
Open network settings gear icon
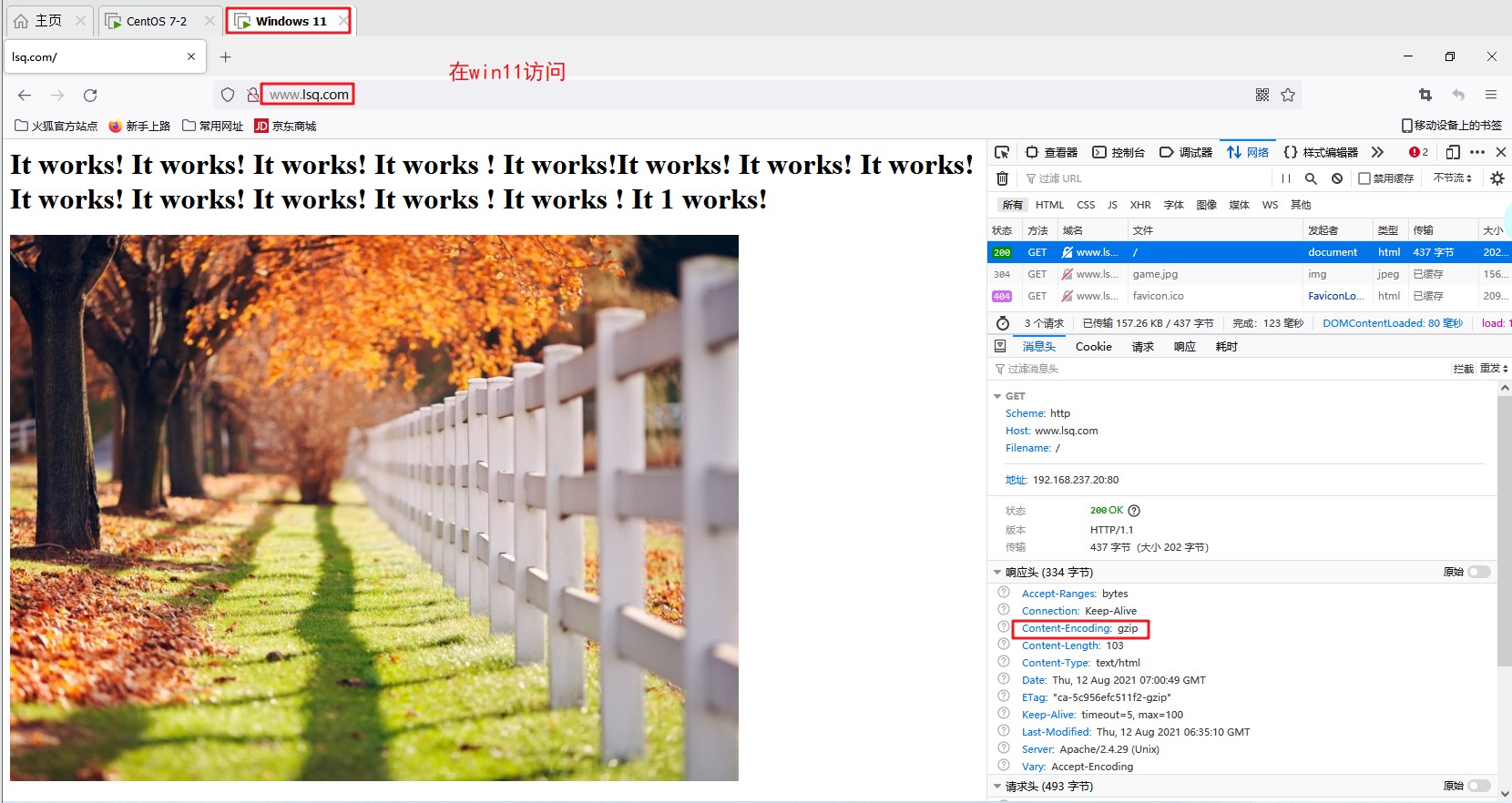pos(1497,178)
